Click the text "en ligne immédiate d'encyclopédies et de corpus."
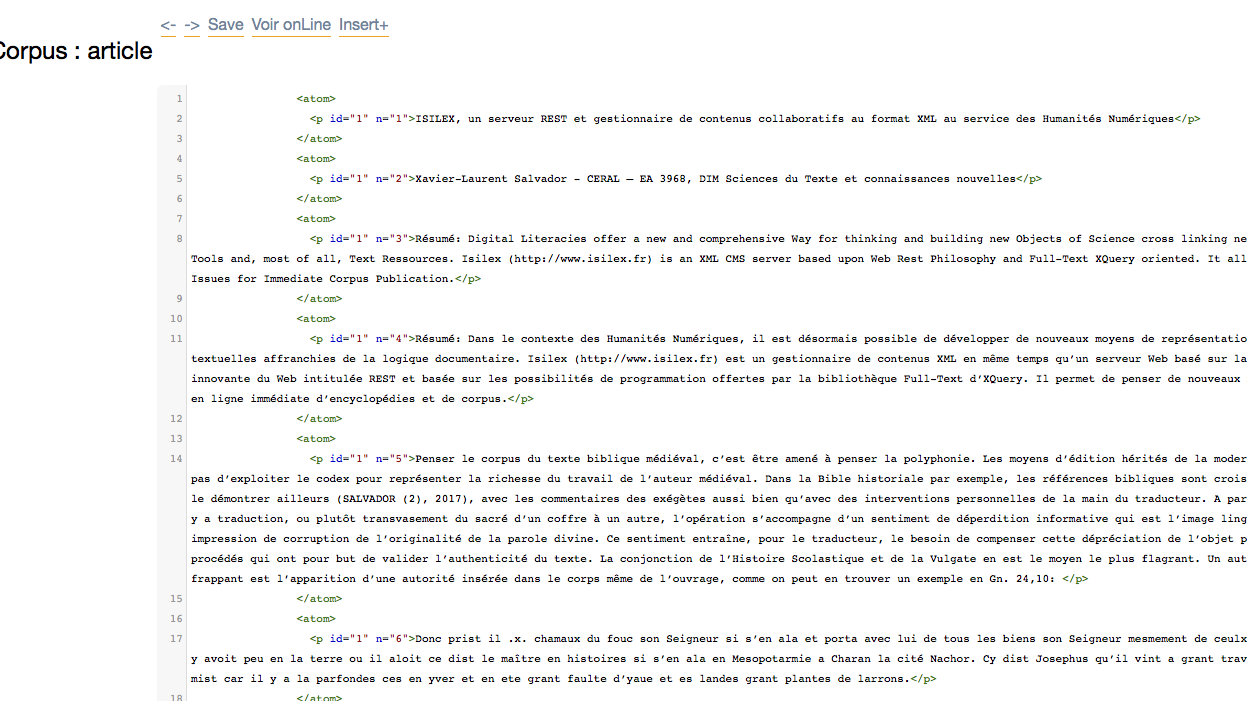The height and width of the screenshot is (701, 1247). [349, 399]
